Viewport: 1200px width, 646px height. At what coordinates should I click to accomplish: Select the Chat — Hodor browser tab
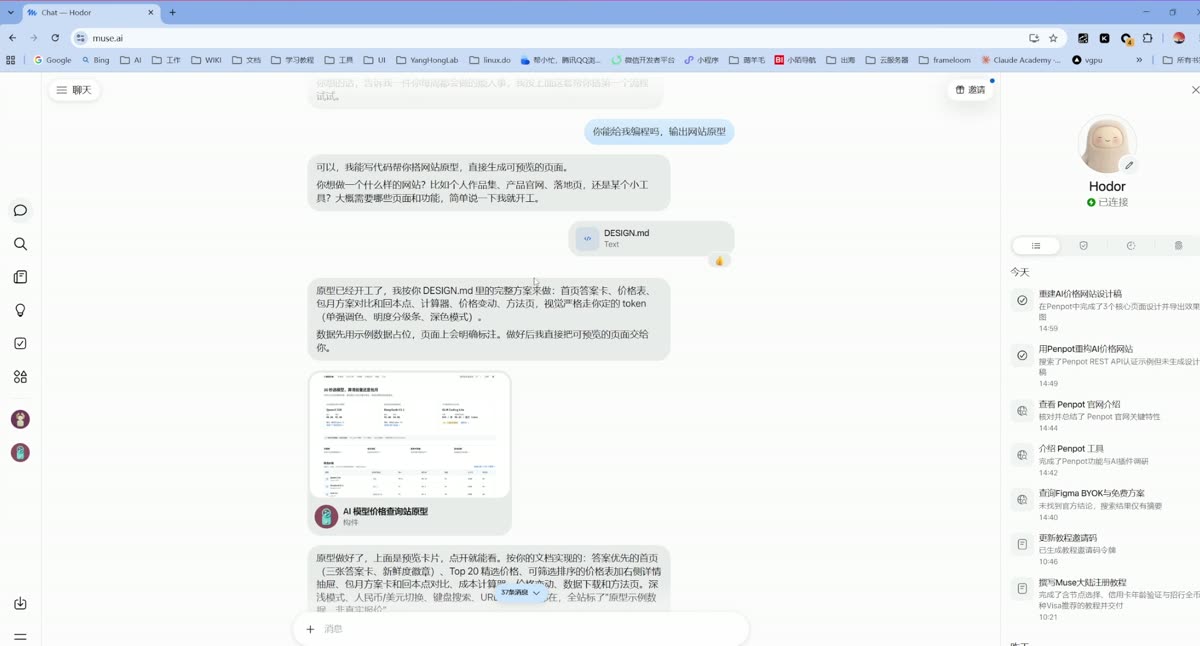pyautogui.click(x=91, y=13)
